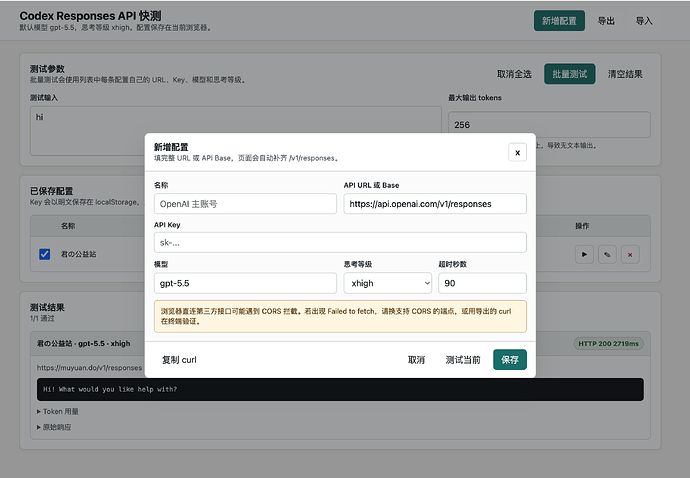Click the https://muyuan.do/v1/responses URL text

pyautogui.click(x=89, y=368)
